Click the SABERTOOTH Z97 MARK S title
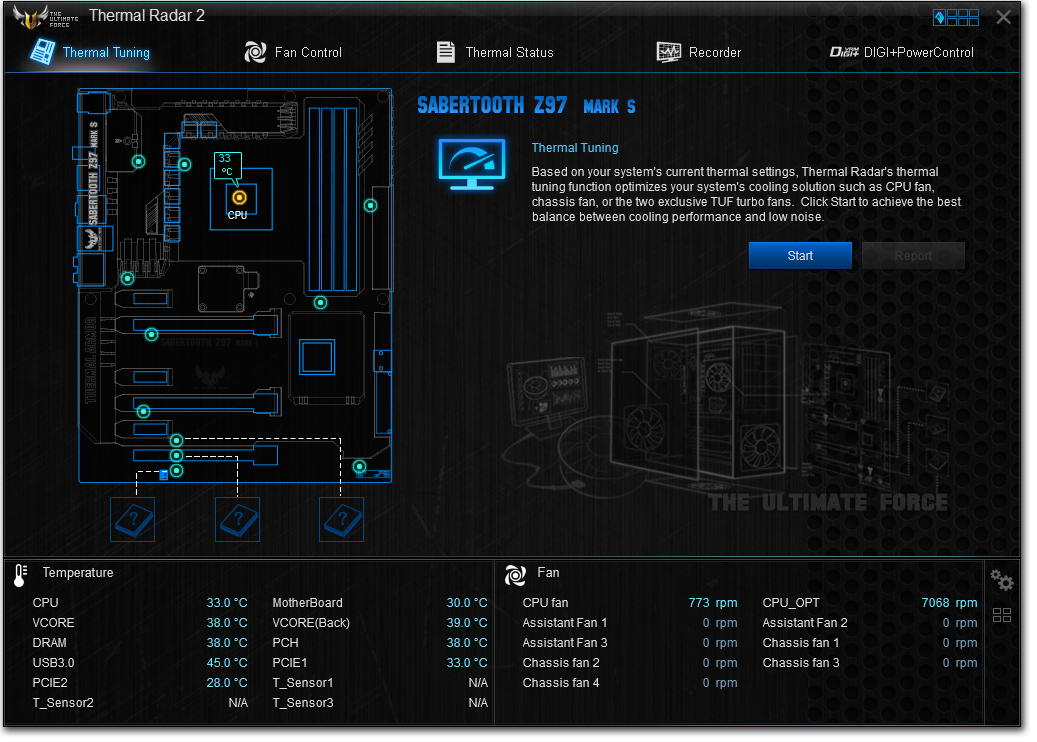Viewport: 1037px width, 742px height. click(526, 105)
